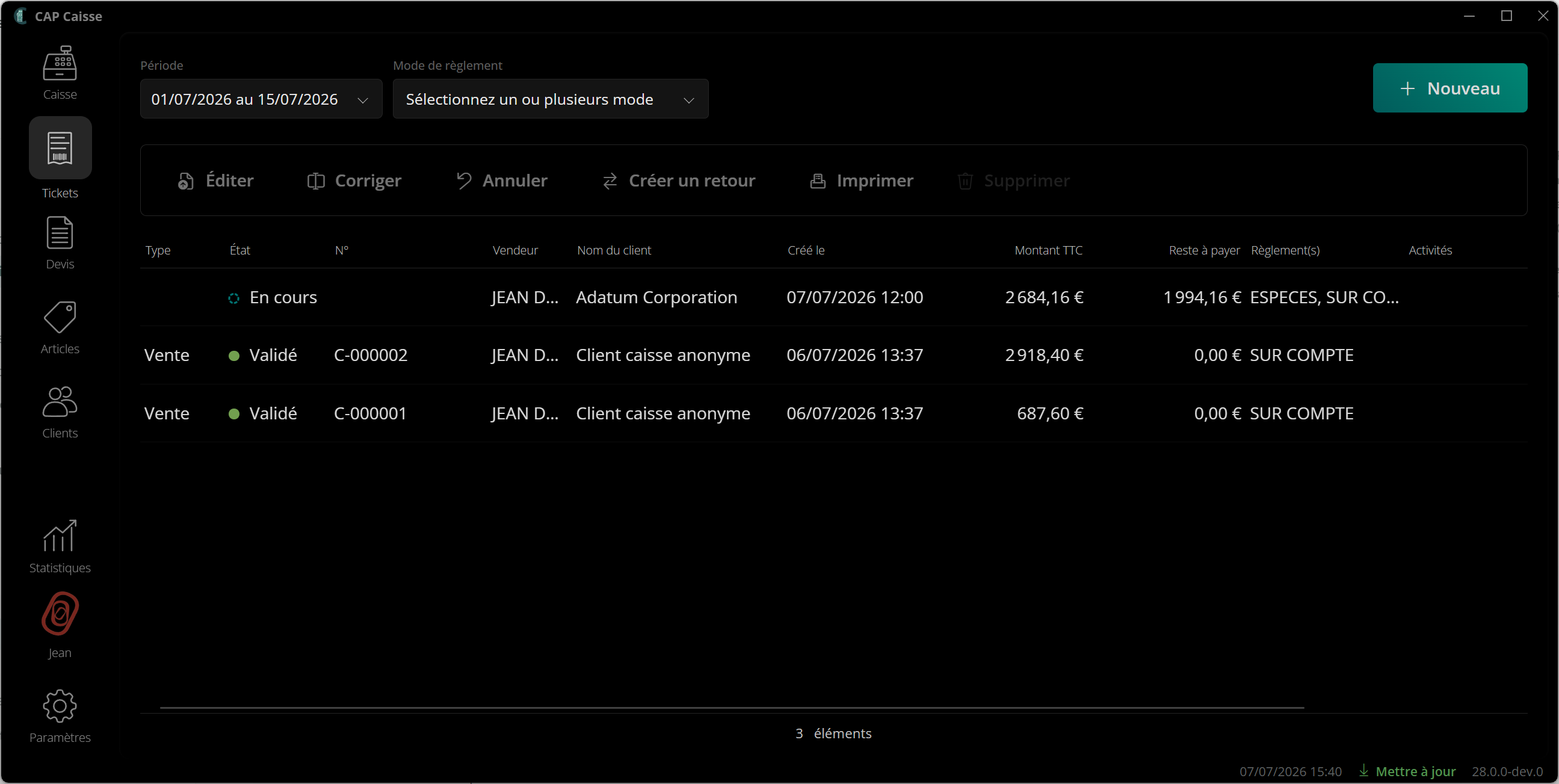Sort by Reste à payer column header
1559x784 pixels.
(x=1205, y=250)
